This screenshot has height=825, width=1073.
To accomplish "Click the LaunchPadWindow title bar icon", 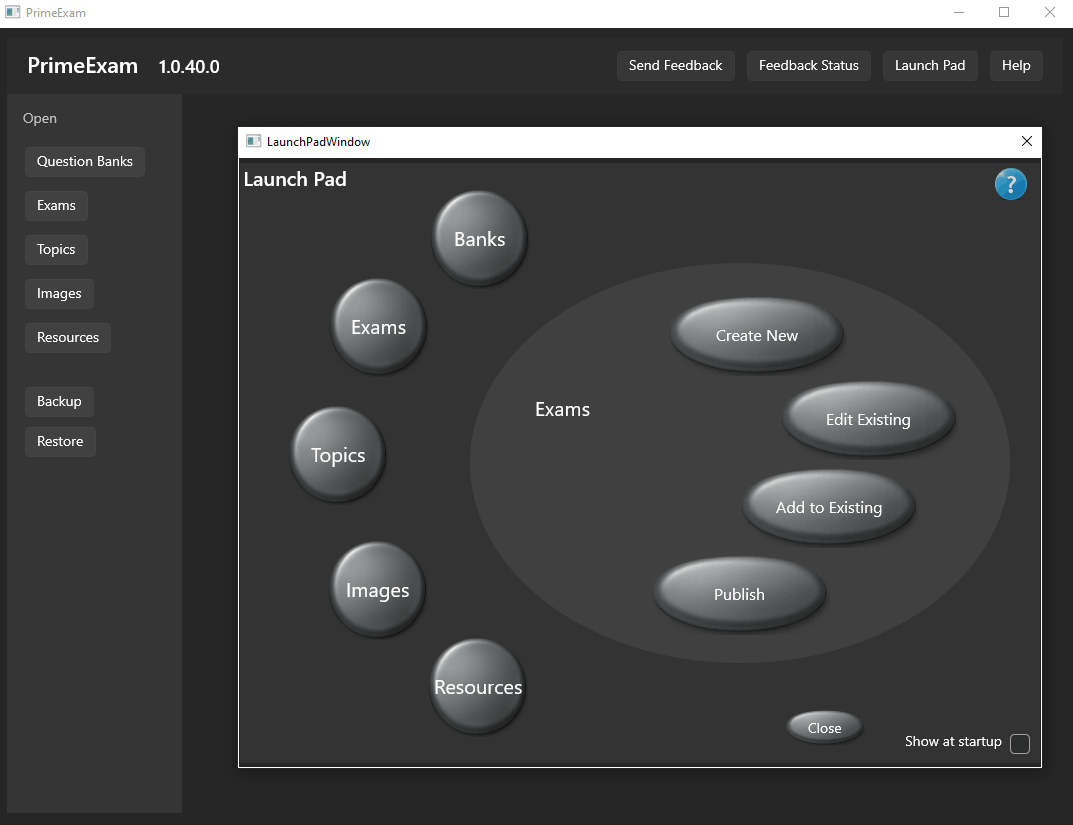I will pyautogui.click(x=253, y=141).
